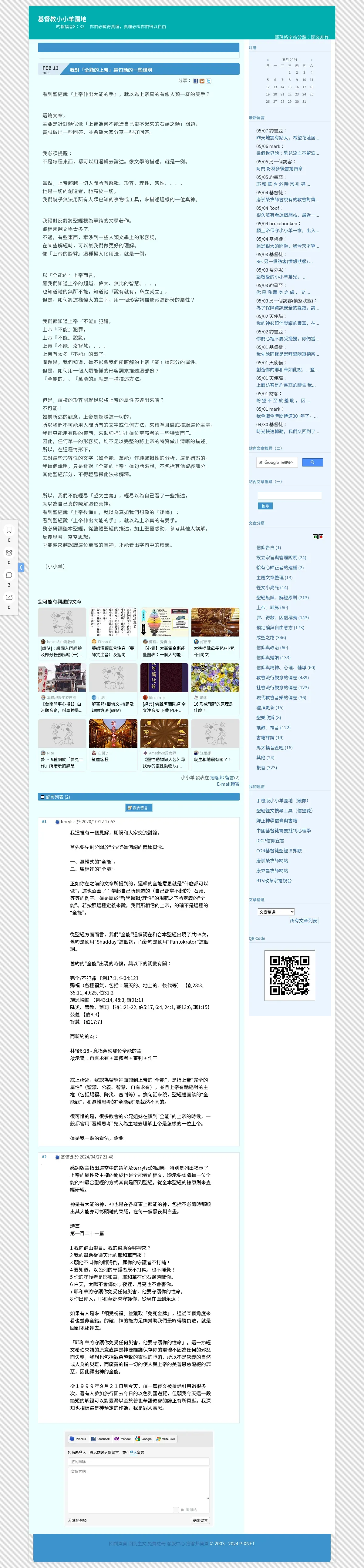The image size is (364, 1568).
Task: Open category 馬太福音查經 (16)
Action: (x=275, y=747)
